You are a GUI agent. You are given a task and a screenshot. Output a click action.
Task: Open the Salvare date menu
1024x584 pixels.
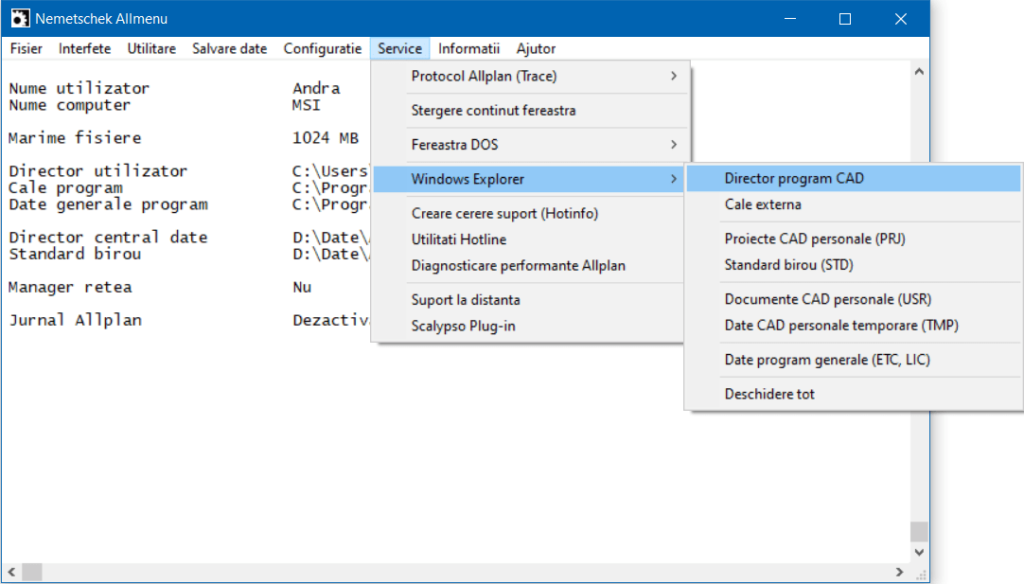point(229,48)
